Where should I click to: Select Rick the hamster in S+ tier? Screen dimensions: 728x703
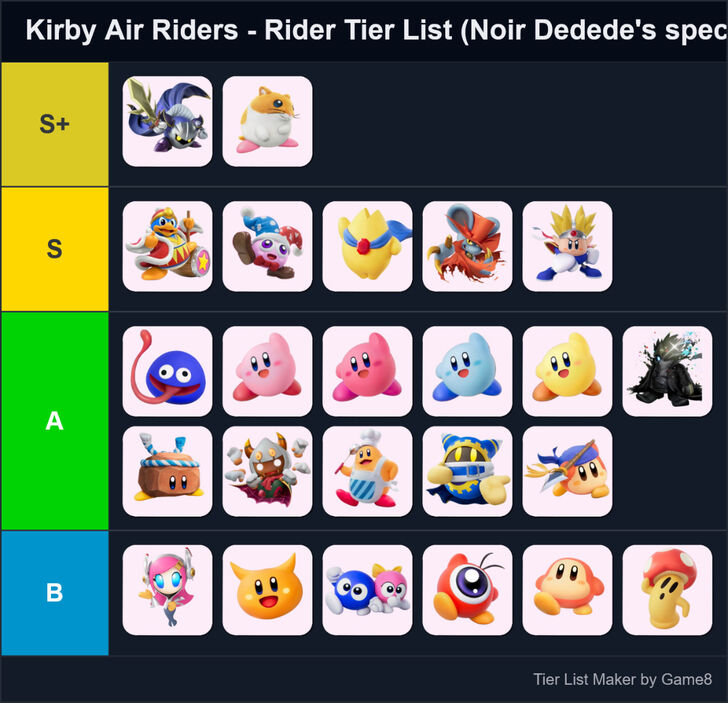click(x=267, y=121)
